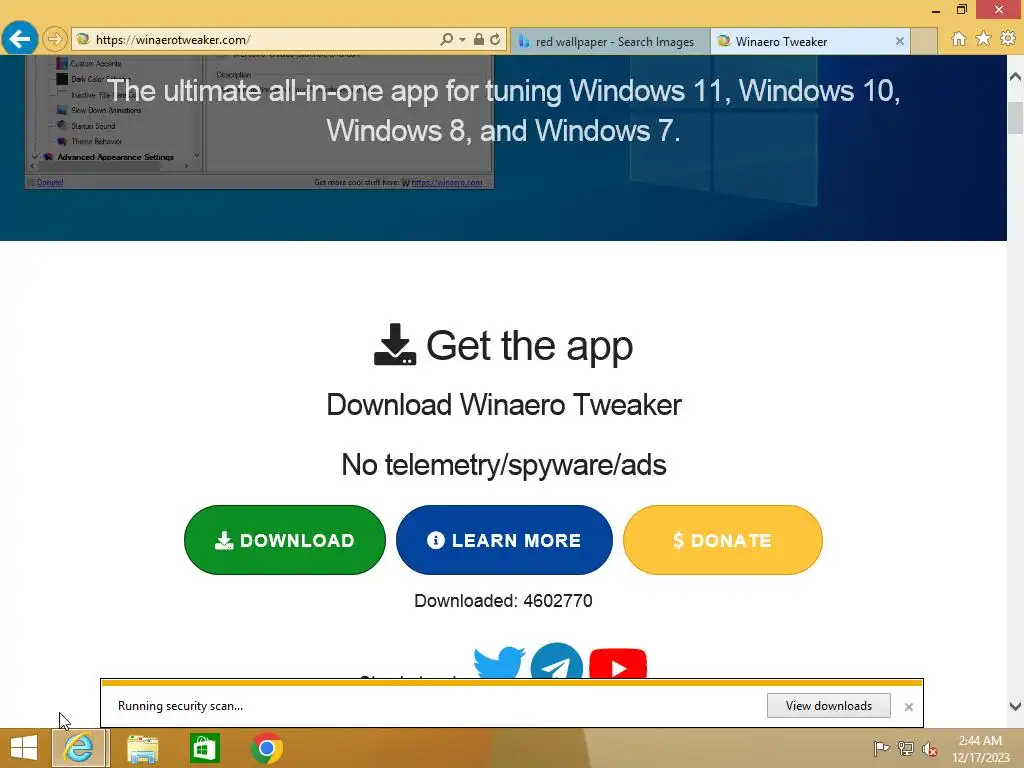
Task: Open File Explorer from taskbar
Action: point(142,748)
